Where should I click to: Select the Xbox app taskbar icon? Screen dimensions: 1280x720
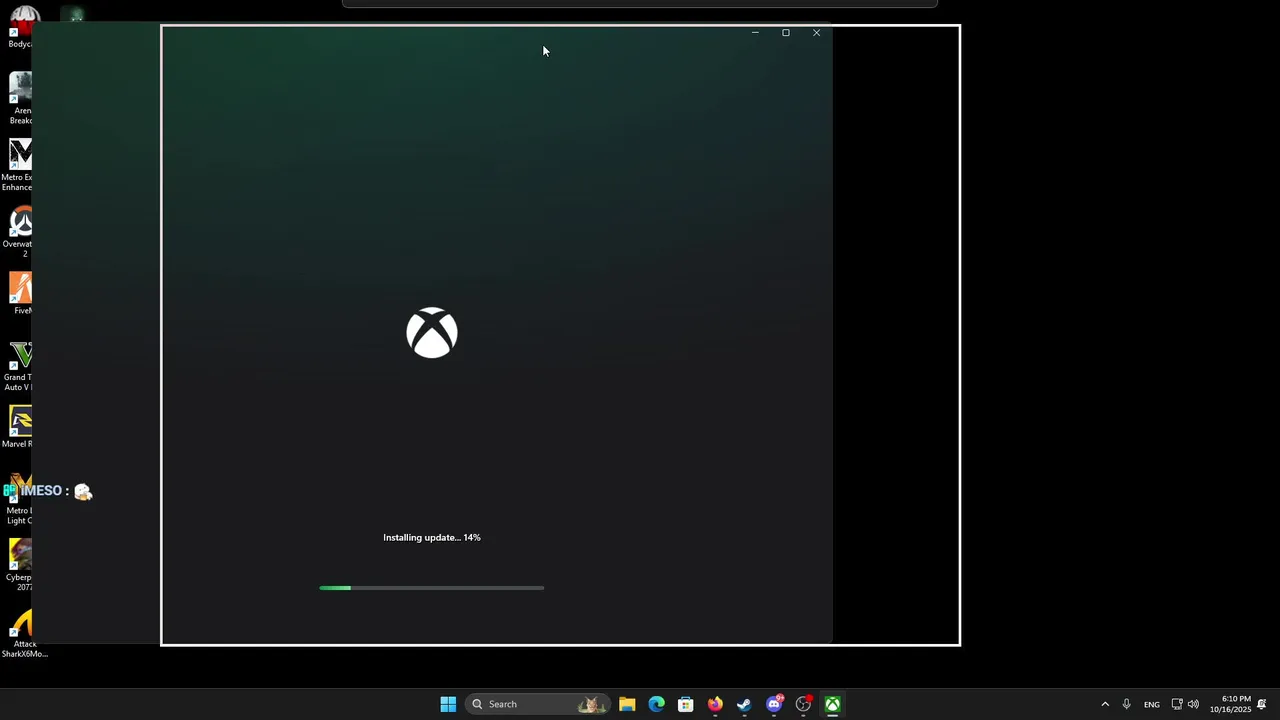pos(832,704)
